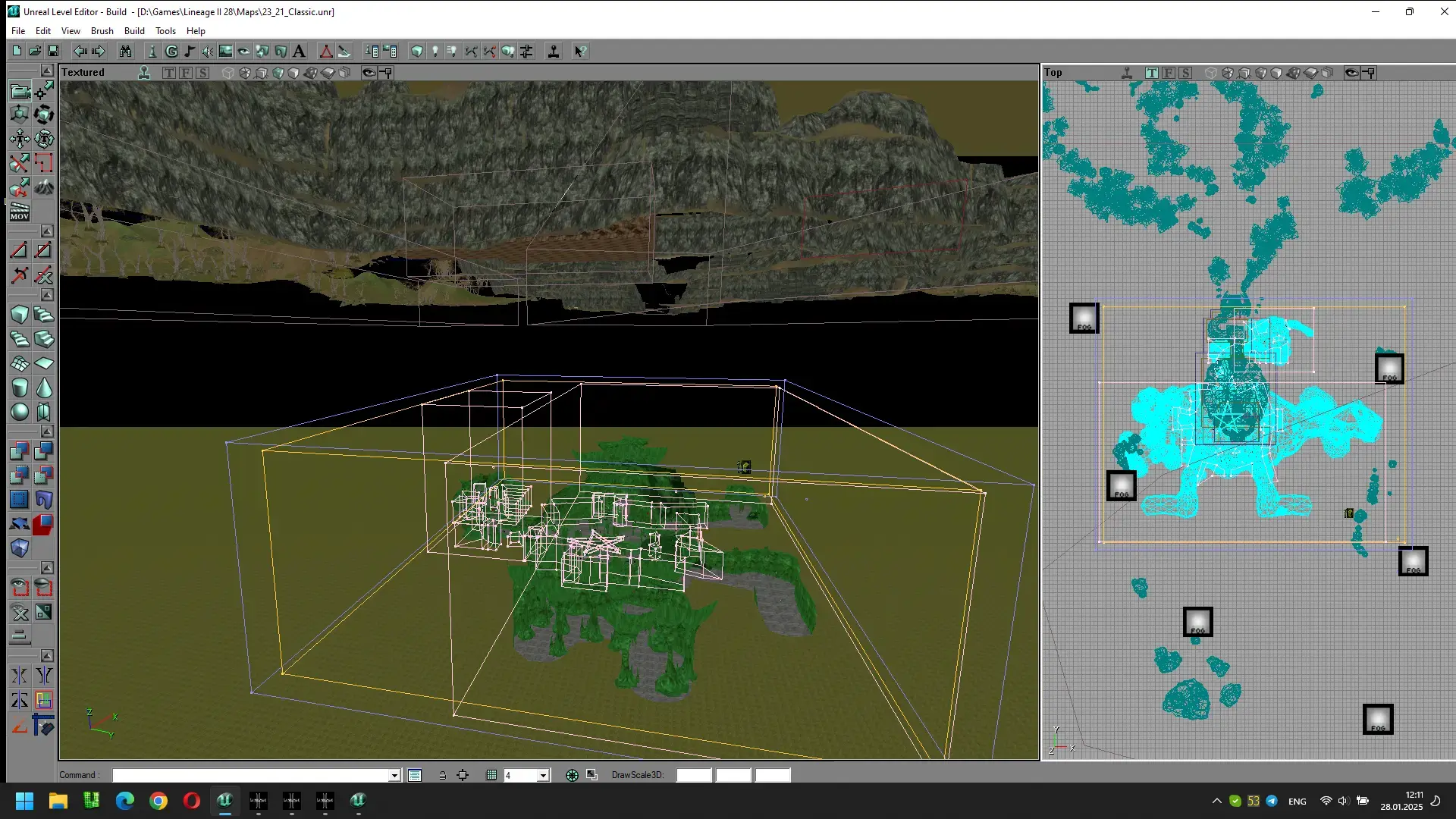The width and height of the screenshot is (1456, 819).
Task: Click the Build Lighting bulb icon
Action: (x=435, y=51)
